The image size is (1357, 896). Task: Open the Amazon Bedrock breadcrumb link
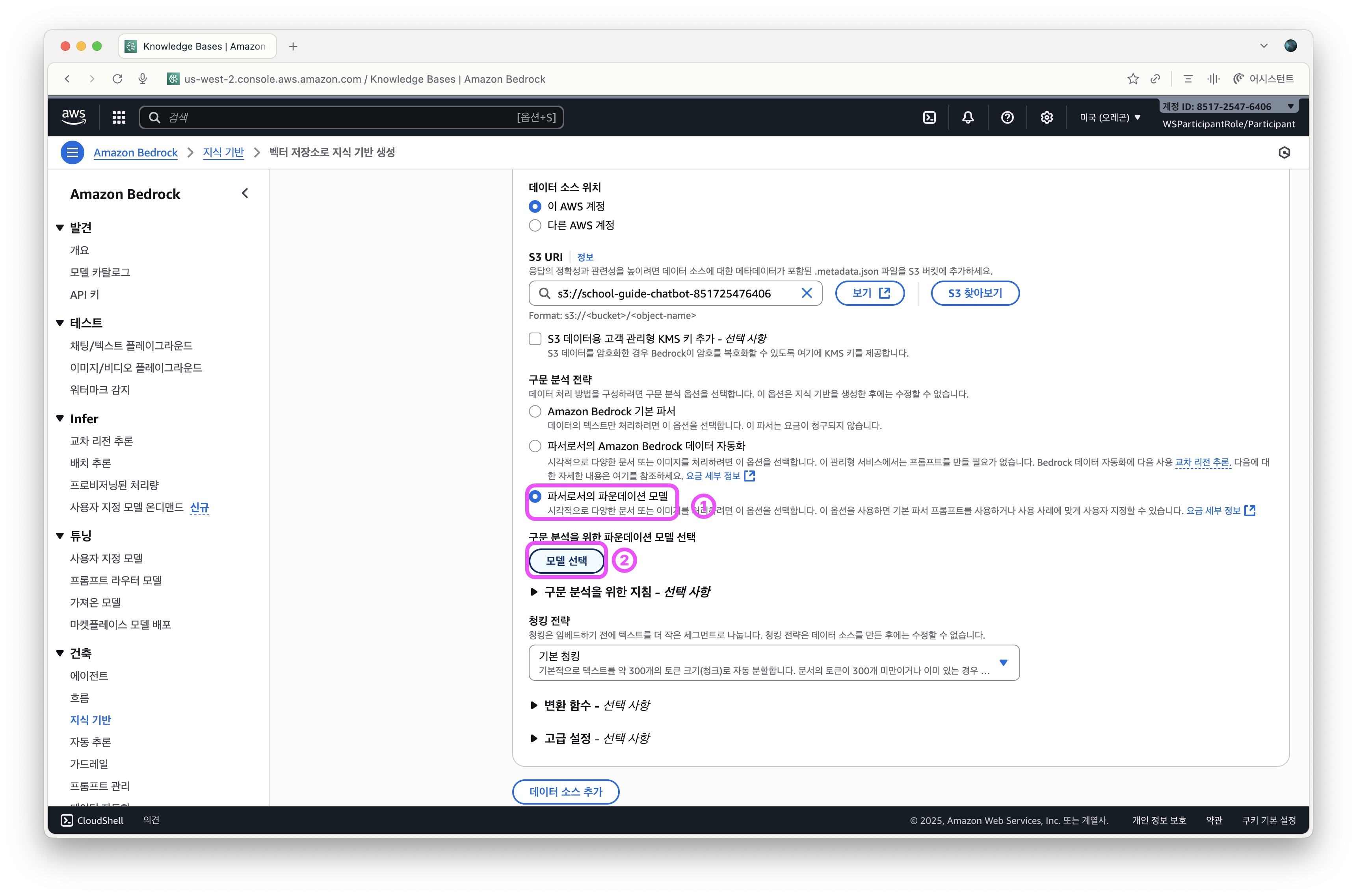point(136,152)
